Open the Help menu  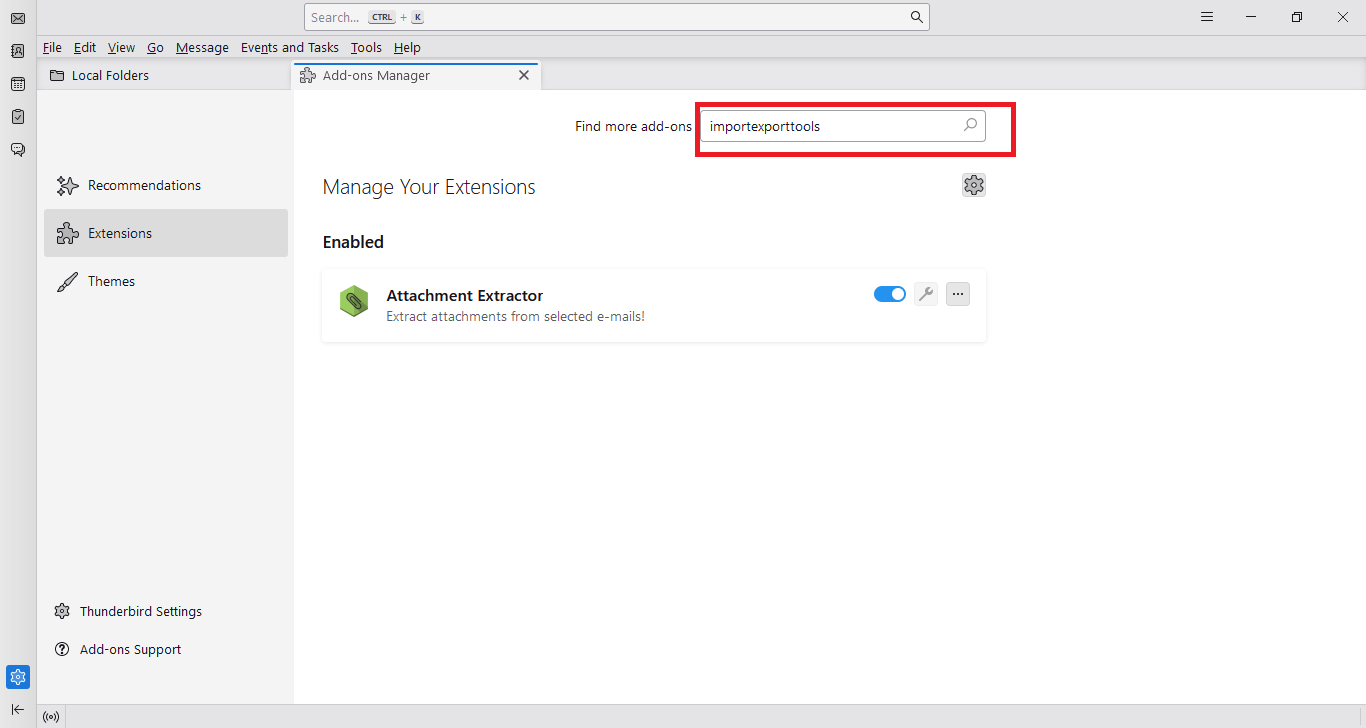tap(407, 47)
